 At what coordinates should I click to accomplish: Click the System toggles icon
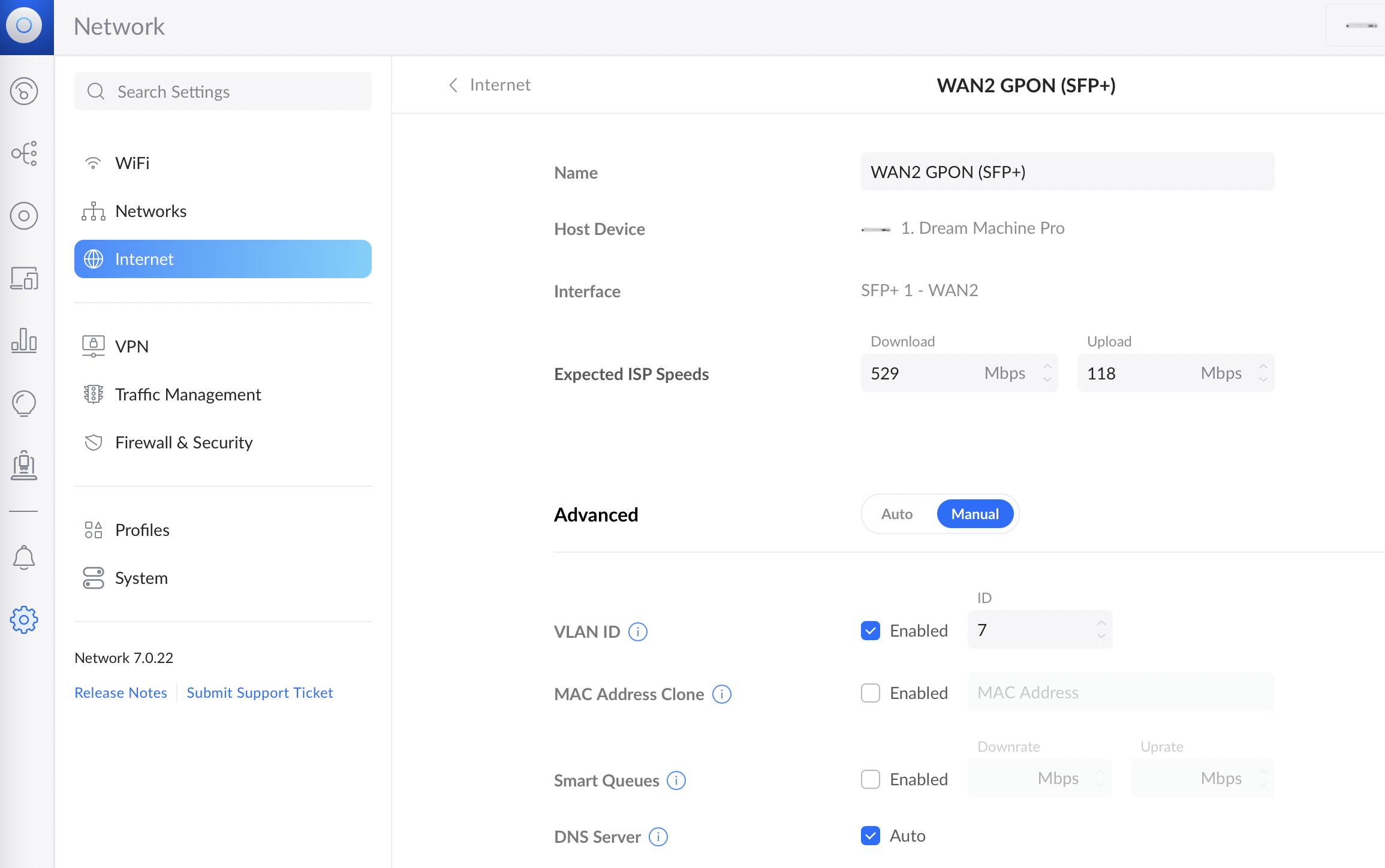pyautogui.click(x=94, y=578)
